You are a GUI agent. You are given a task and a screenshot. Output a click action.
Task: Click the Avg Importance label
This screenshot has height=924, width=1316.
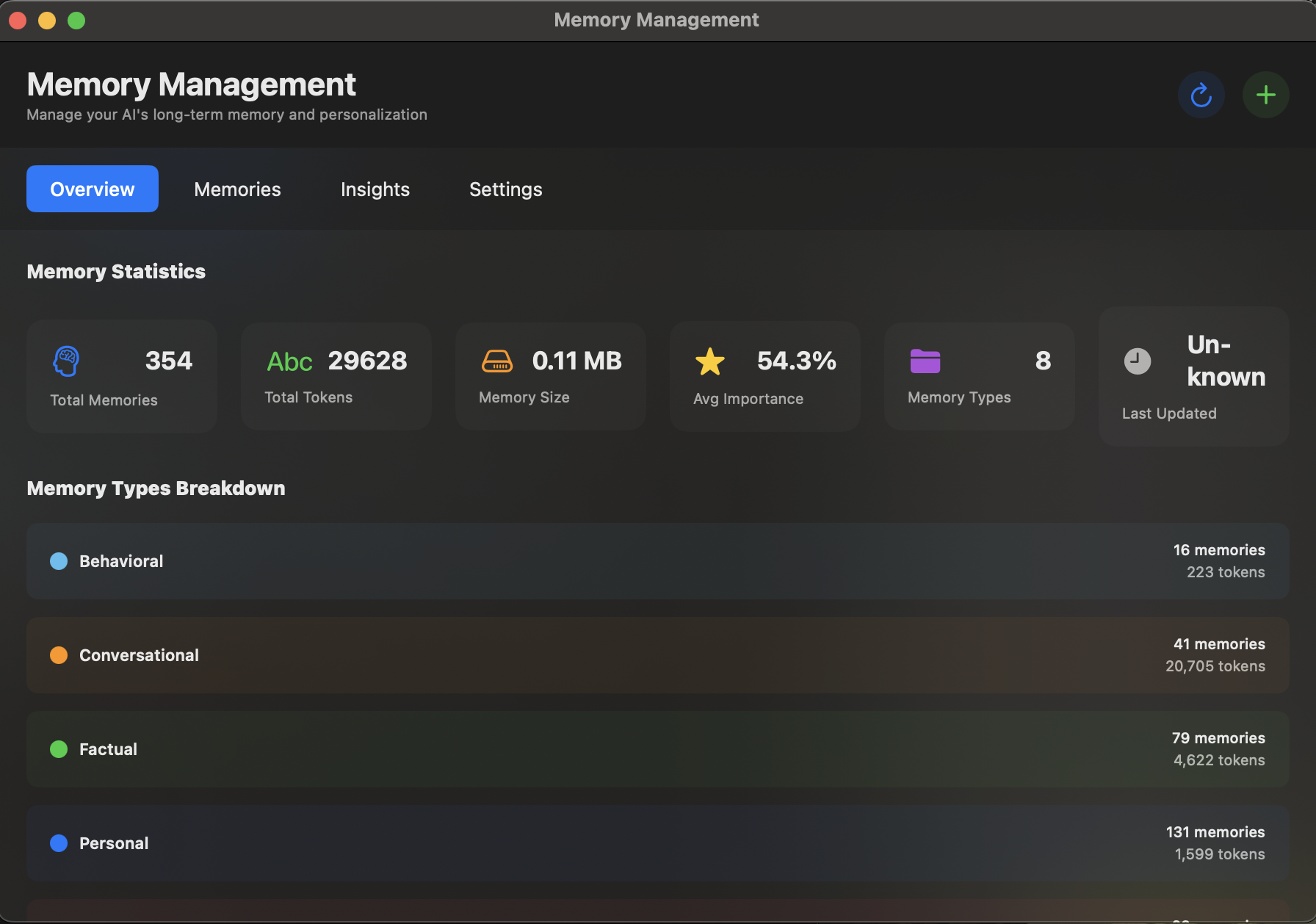tap(748, 399)
